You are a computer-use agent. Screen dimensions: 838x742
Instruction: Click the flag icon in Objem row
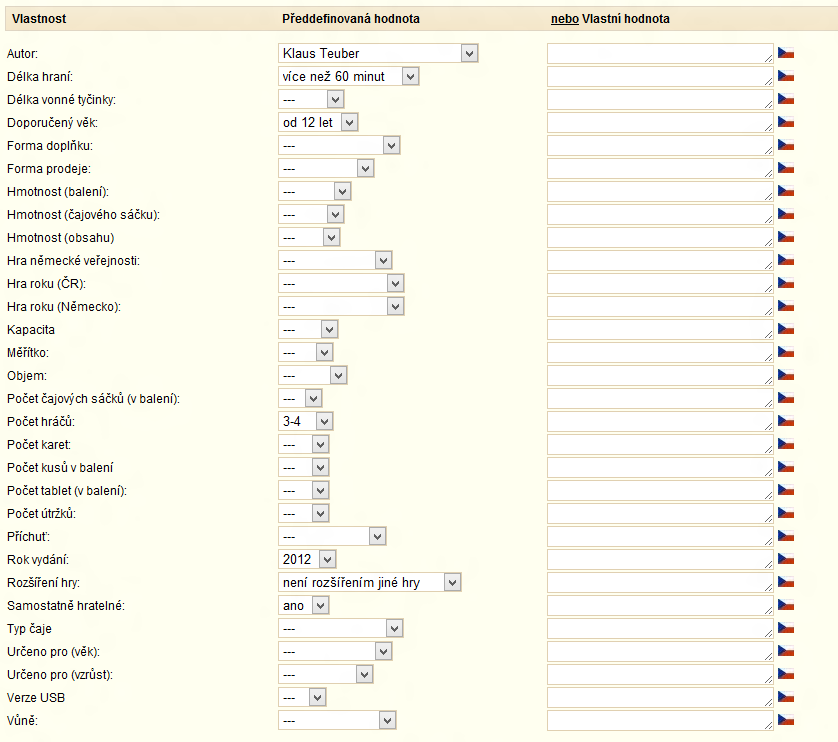tap(786, 375)
